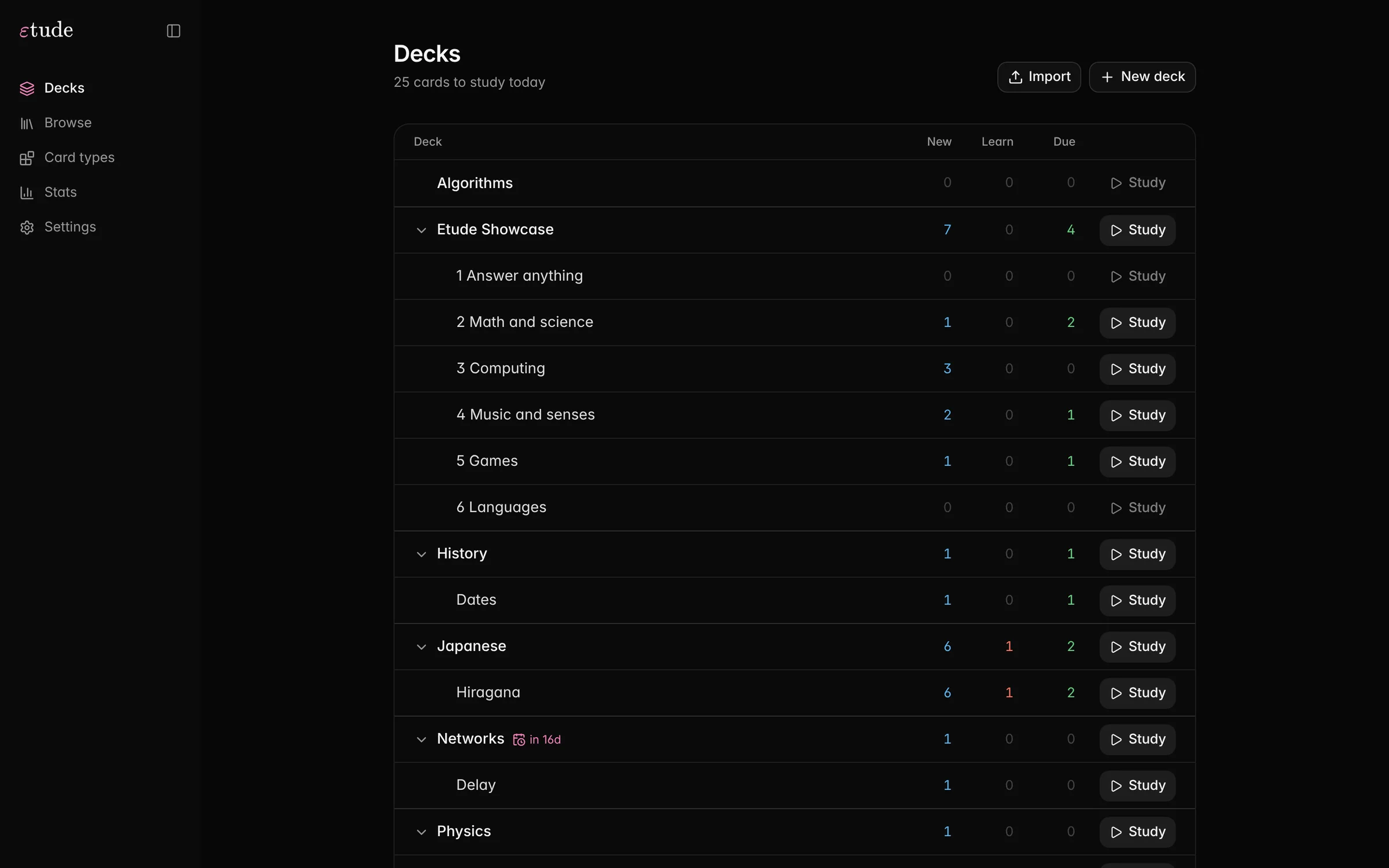Collapse the Networks deck chevron
The image size is (1389, 868).
(421, 740)
